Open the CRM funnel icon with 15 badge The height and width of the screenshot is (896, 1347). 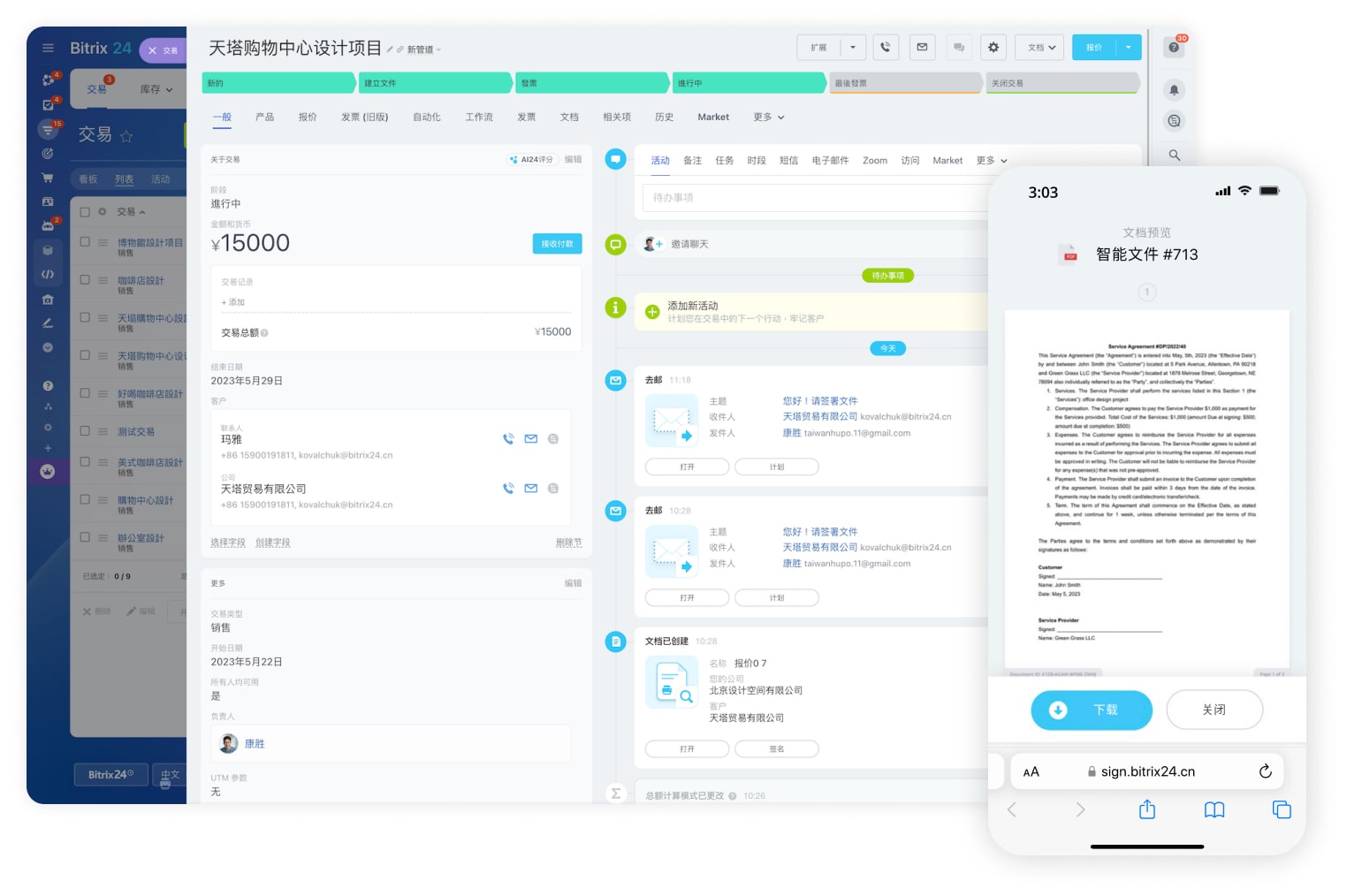pyautogui.click(x=48, y=130)
